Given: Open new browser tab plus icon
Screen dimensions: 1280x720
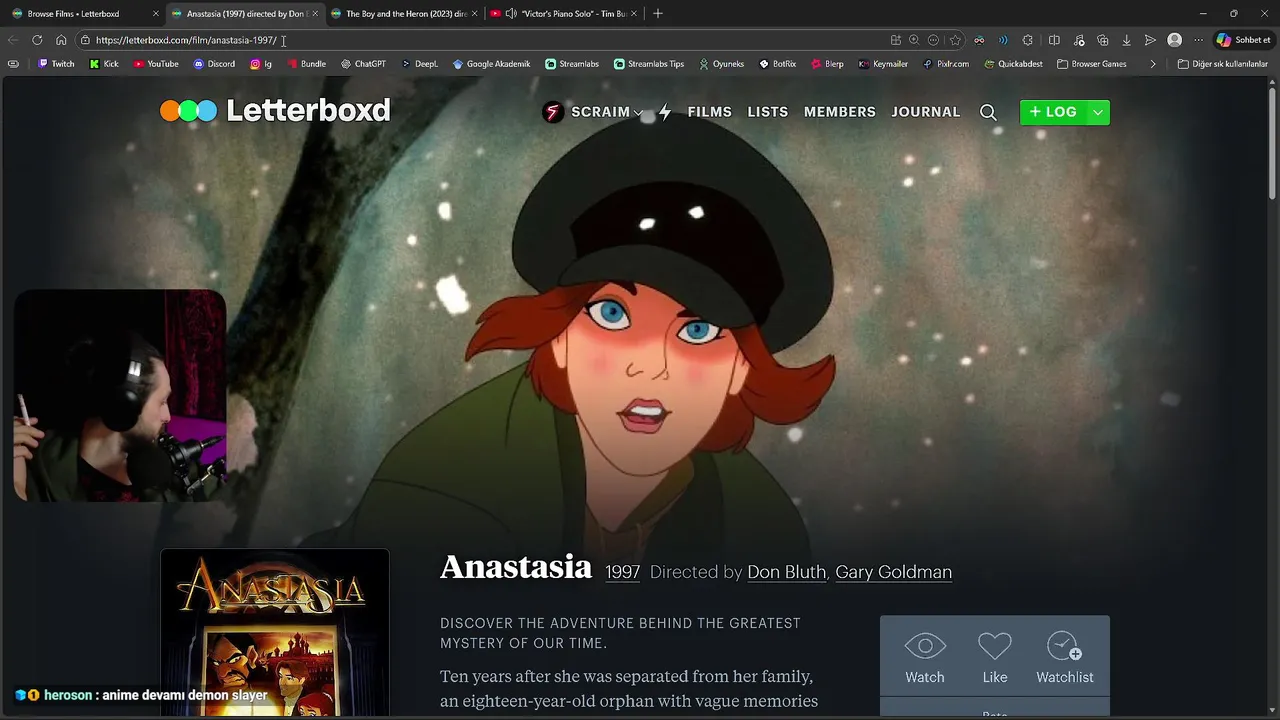Looking at the screenshot, I should tap(657, 14).
